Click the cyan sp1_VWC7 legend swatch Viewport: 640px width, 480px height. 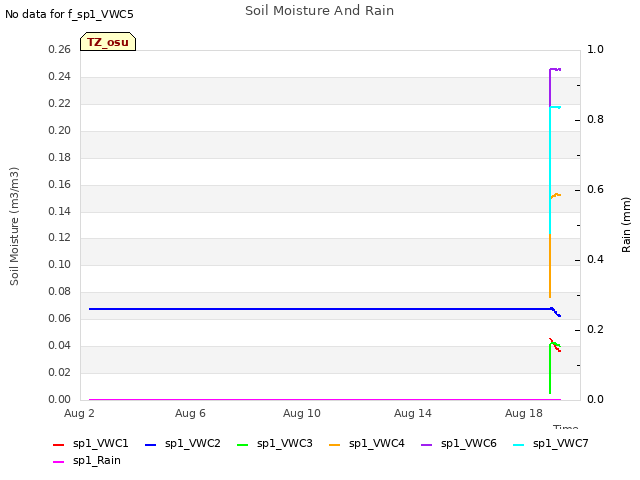tap(518, 444)
